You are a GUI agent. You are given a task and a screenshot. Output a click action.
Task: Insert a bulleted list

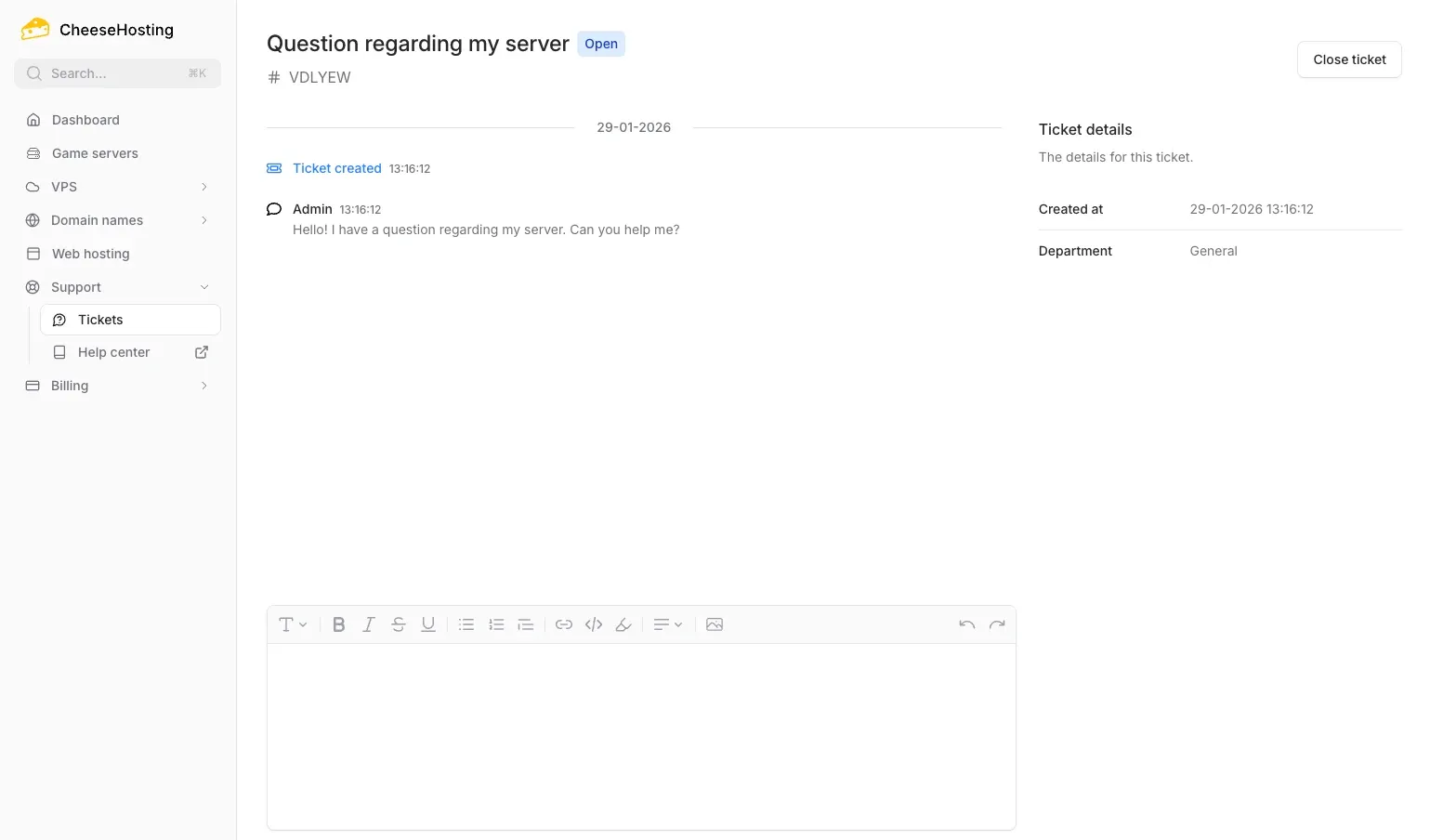coord(466,623)
